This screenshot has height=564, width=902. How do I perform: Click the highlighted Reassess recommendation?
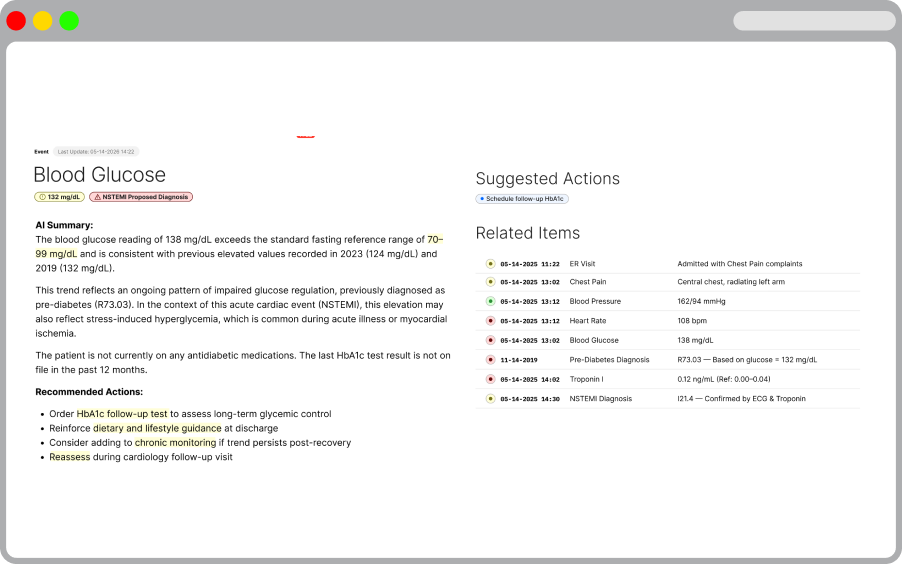pos(70,457)
